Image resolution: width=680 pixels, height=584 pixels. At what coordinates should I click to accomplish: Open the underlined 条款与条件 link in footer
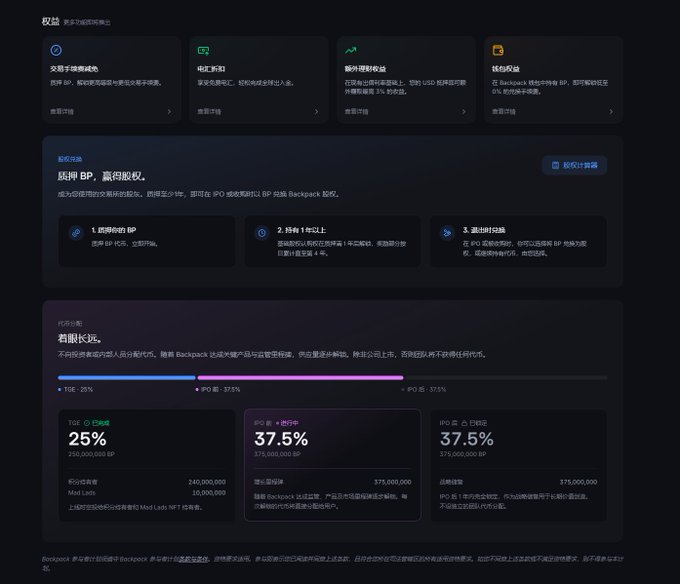click(x=193, y=559)
